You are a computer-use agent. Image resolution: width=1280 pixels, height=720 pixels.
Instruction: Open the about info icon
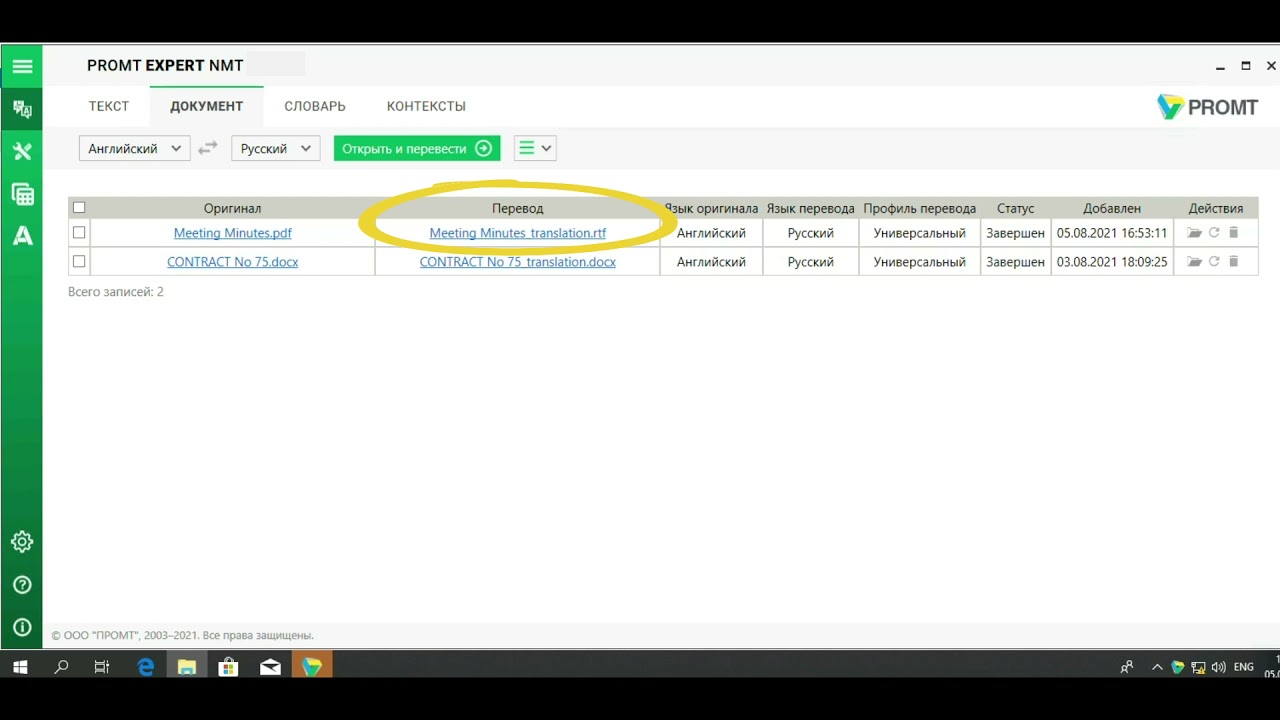coord(22,628)
